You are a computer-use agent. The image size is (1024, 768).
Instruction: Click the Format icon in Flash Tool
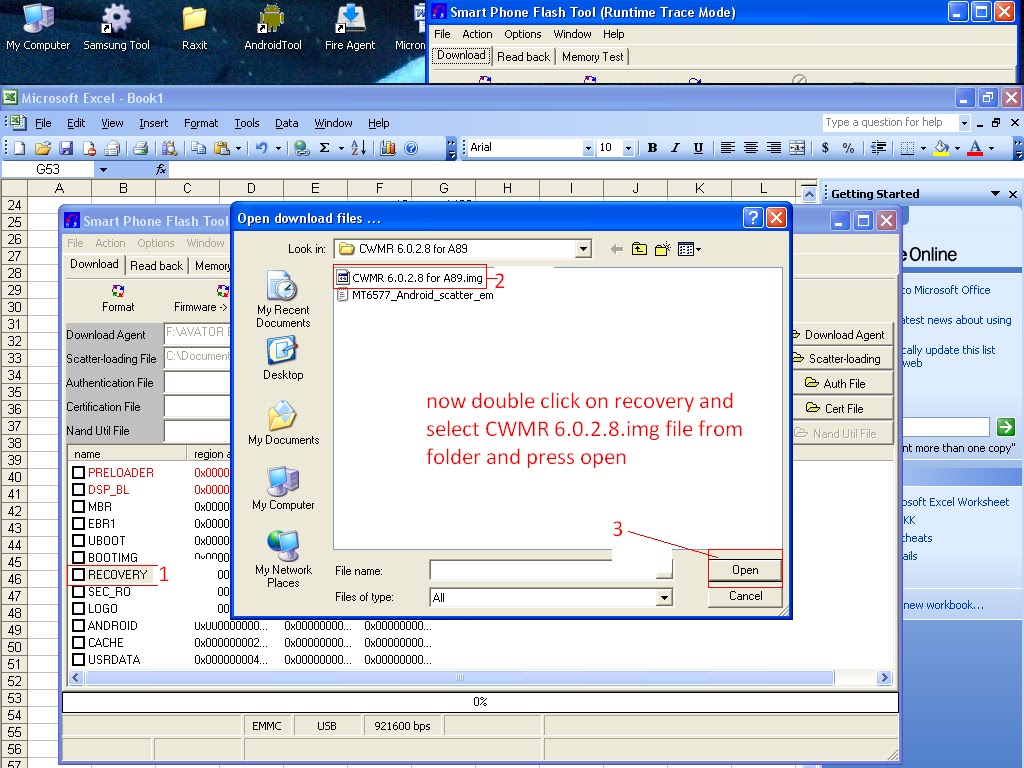tap(118, 298)
